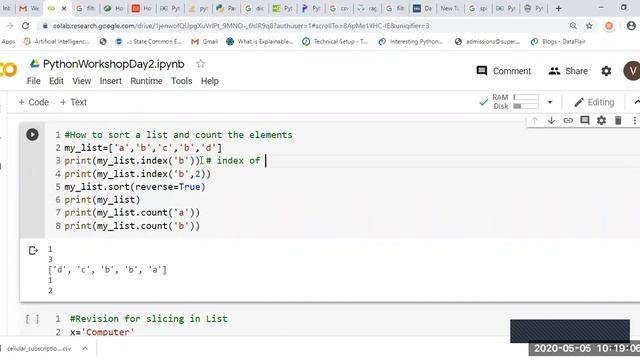640x360 pixels.
Task: Open admissions@super bookmark
Action: [487, 42]
